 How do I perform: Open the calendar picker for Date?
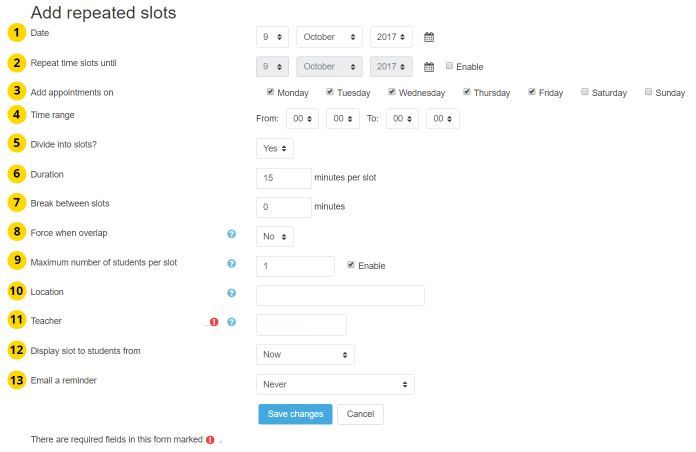tap(429, 37)
